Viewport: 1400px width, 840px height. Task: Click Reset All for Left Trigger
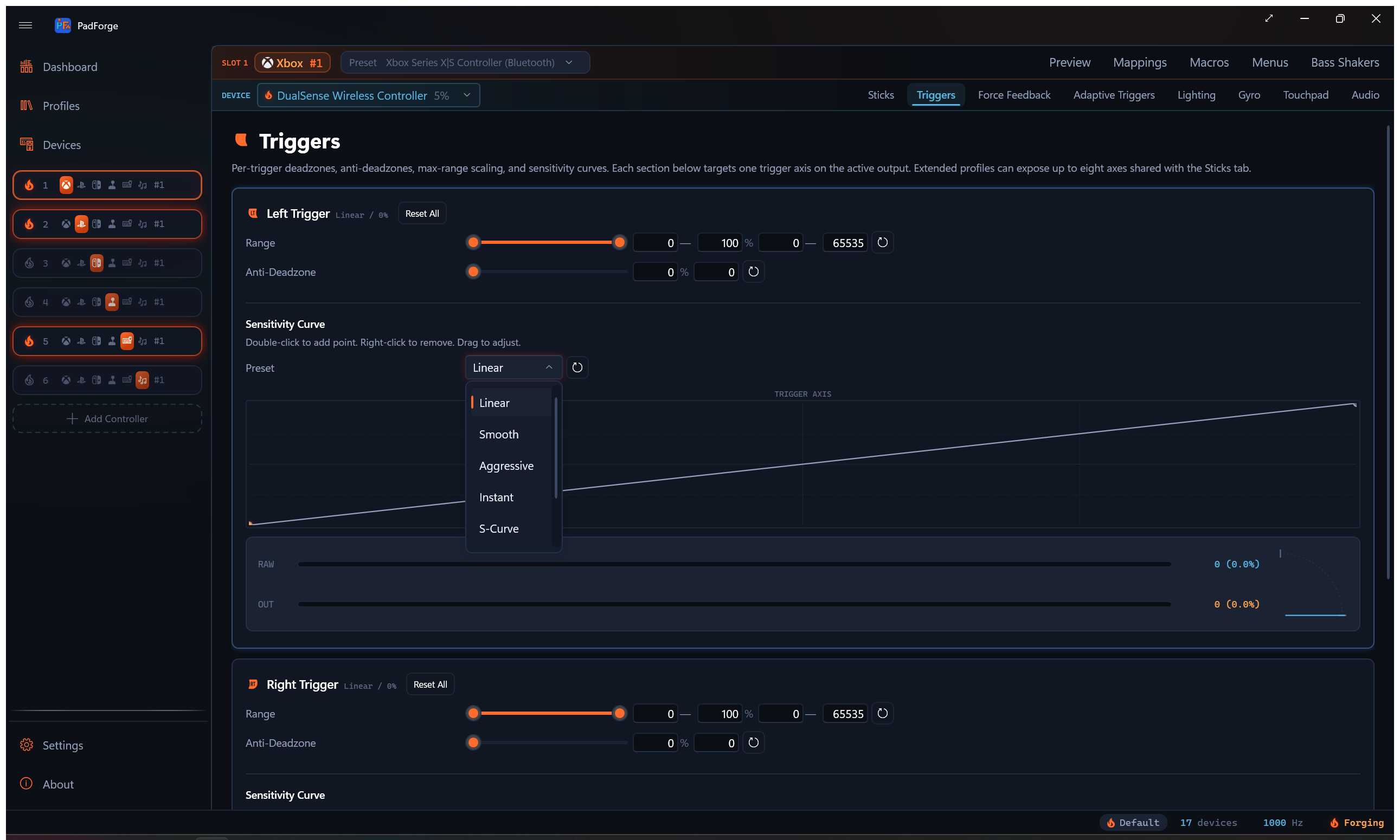click(x=422, y=214)
